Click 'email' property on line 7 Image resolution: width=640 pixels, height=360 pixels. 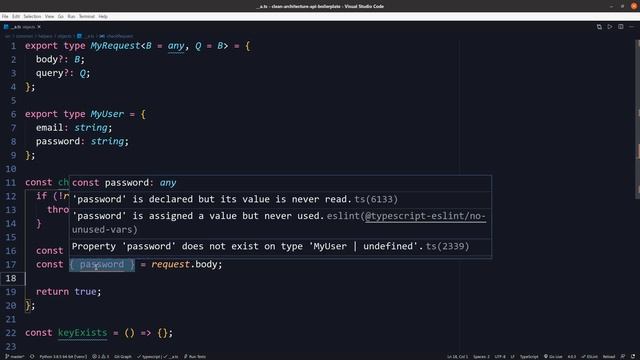pyautogui.click(x=49, y=128)
